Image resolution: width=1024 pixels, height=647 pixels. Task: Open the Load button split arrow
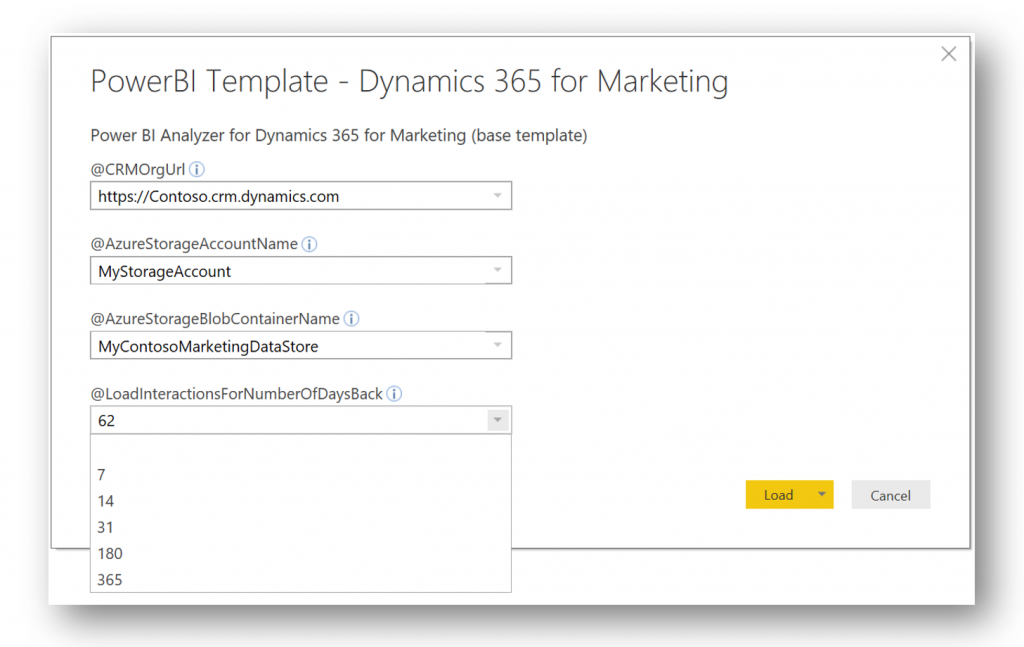pos(822,495)
